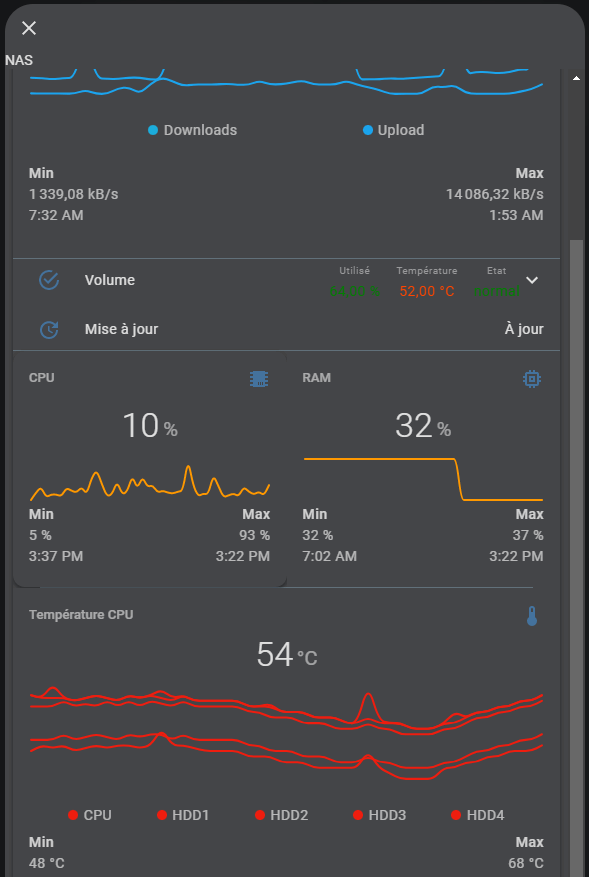Click the Volume temperature 52,00 °C value

[427, 291]
